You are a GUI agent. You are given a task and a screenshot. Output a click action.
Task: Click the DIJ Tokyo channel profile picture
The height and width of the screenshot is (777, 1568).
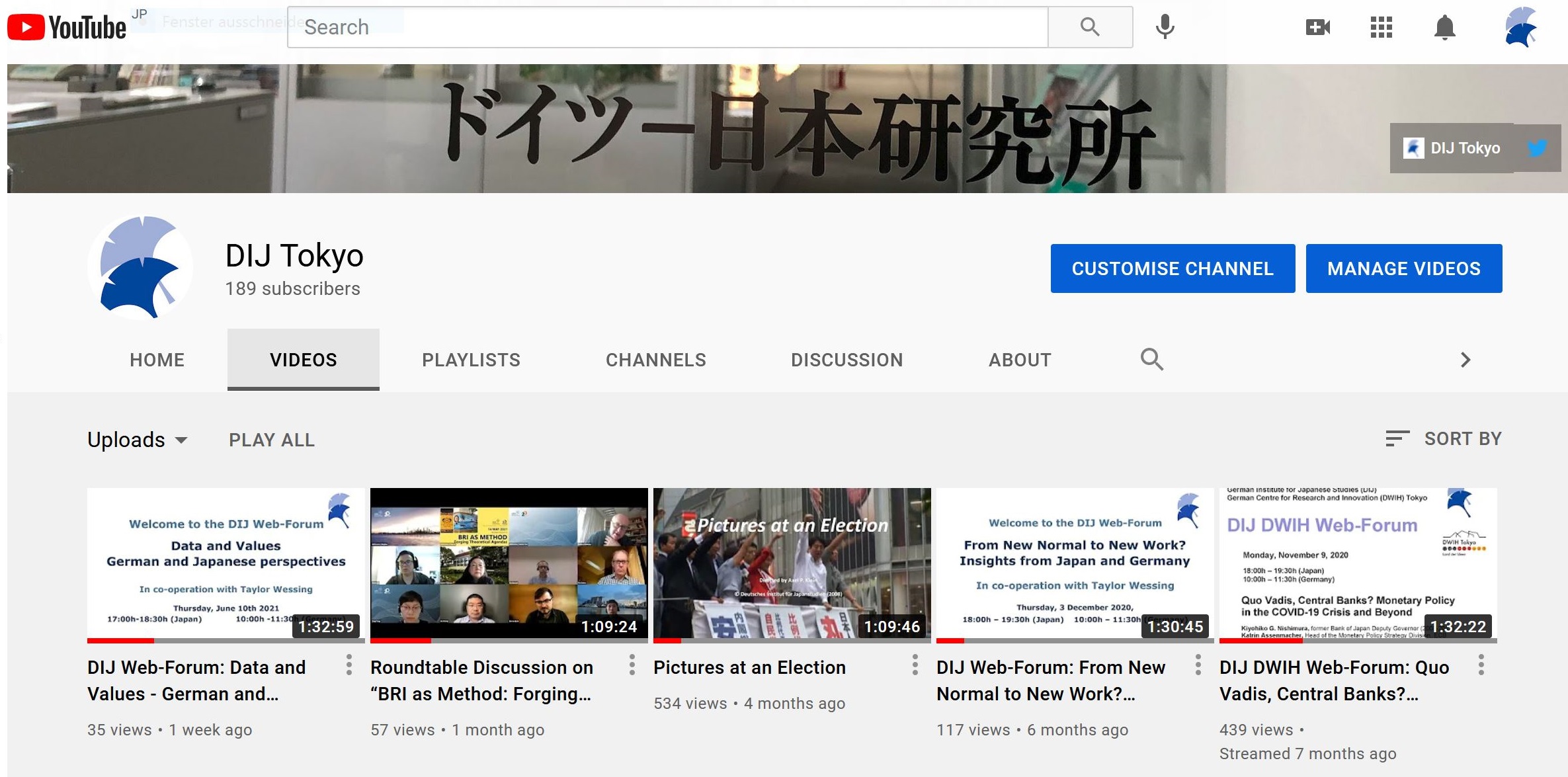pyautogui.click(x=140, y=268)
